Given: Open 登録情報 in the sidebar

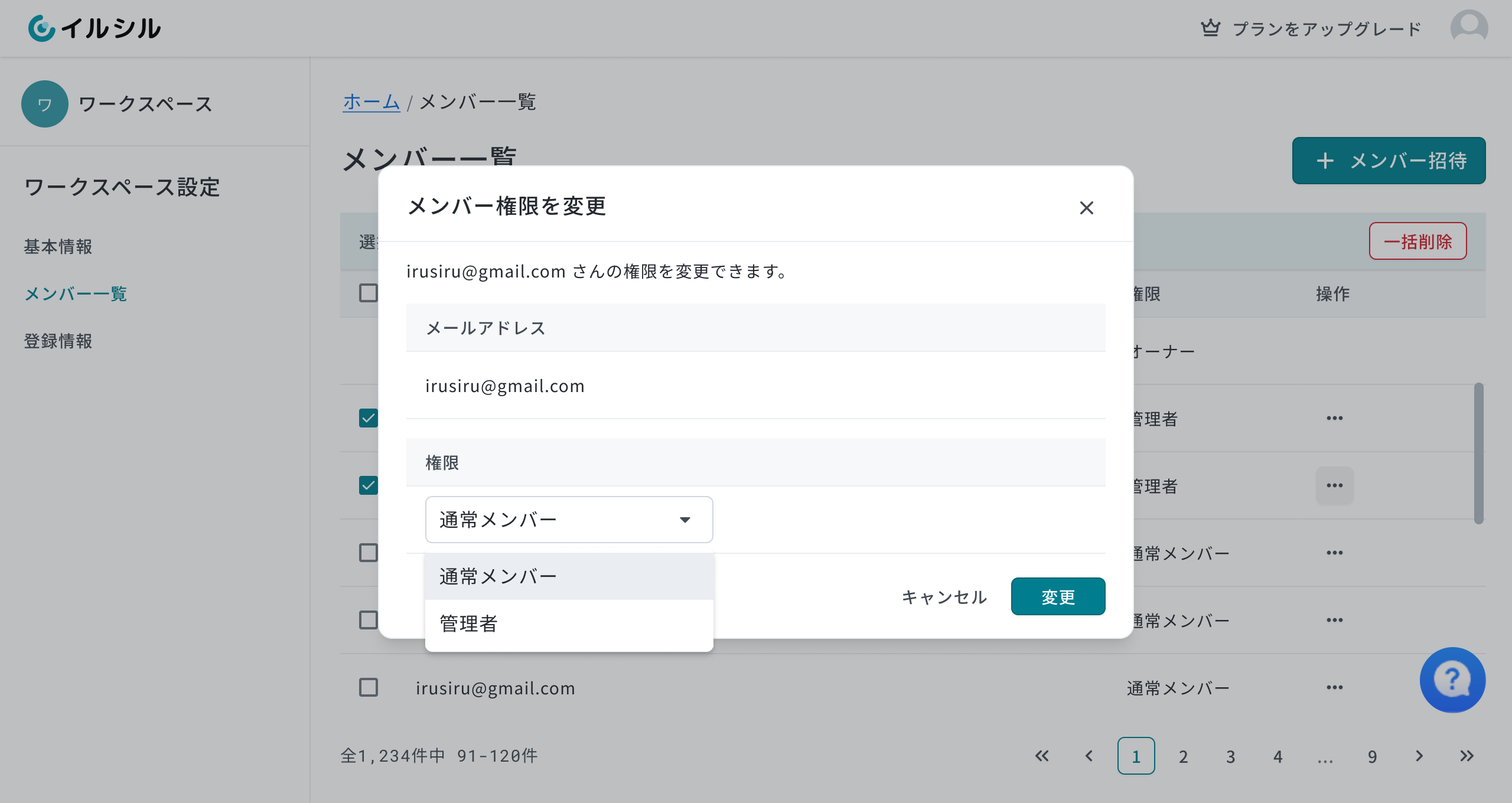Looking at the screenshot, I should tap(58, 341).
